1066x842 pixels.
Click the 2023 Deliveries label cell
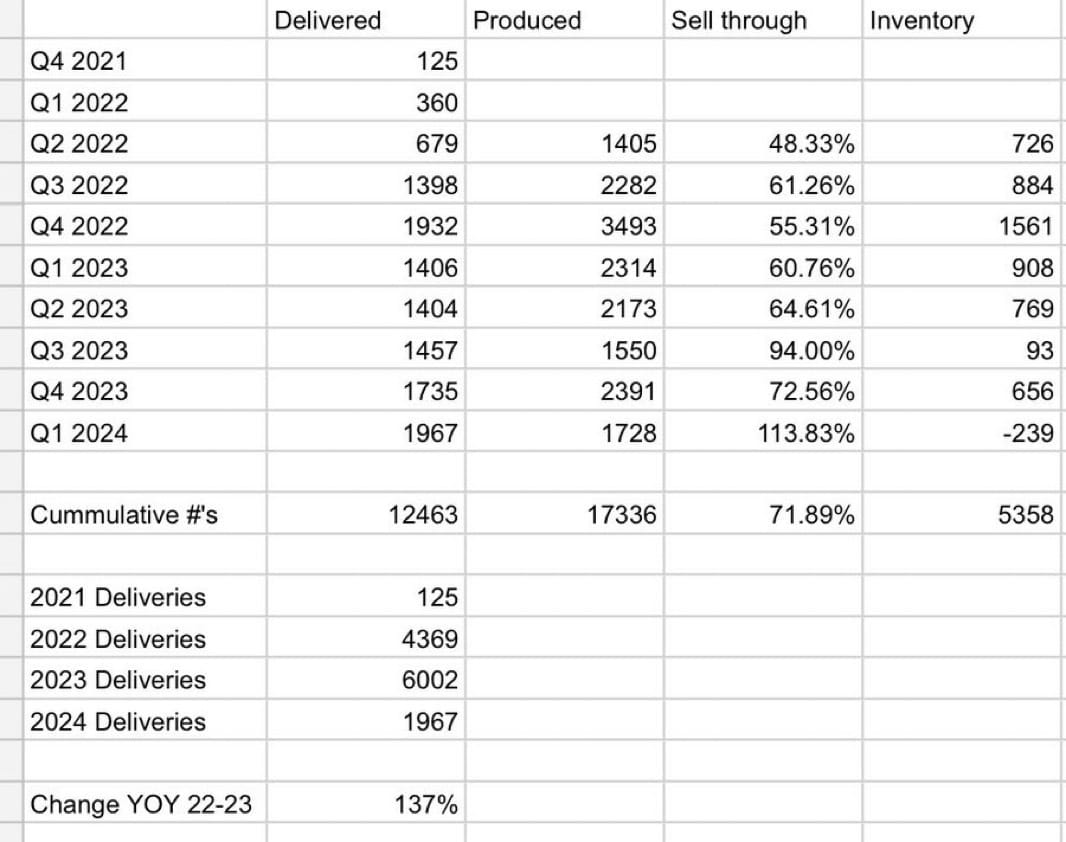(145, 679)
